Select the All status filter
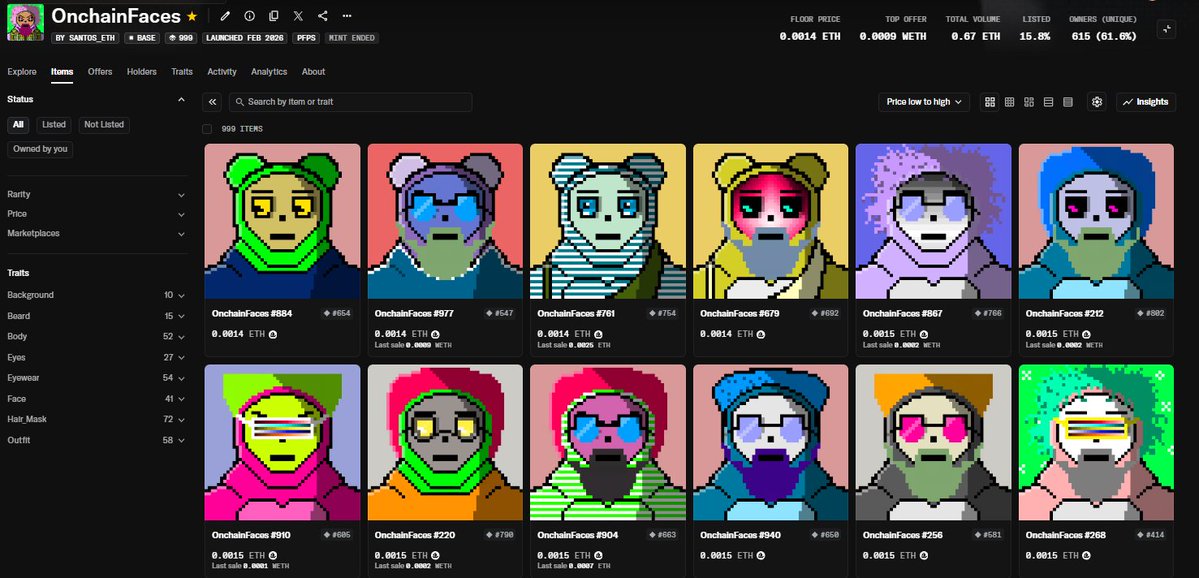This screenshot has height=578, width=1199. pos(18,125)
